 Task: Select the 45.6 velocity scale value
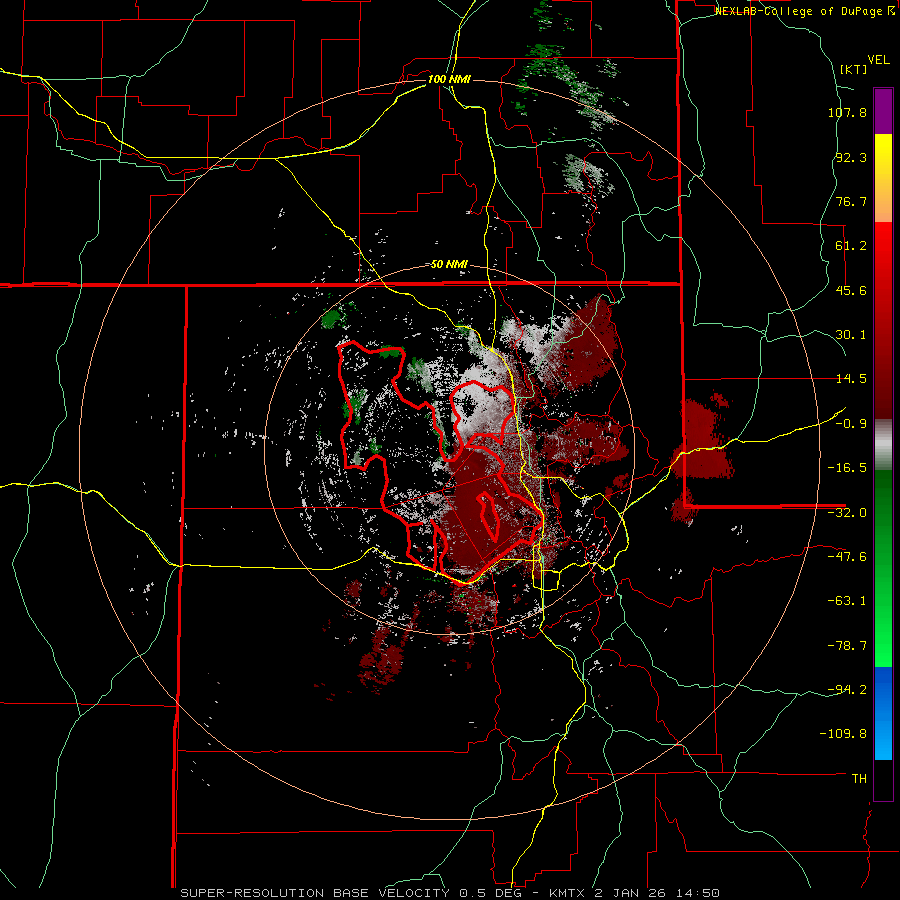click(x=851, y=290)
